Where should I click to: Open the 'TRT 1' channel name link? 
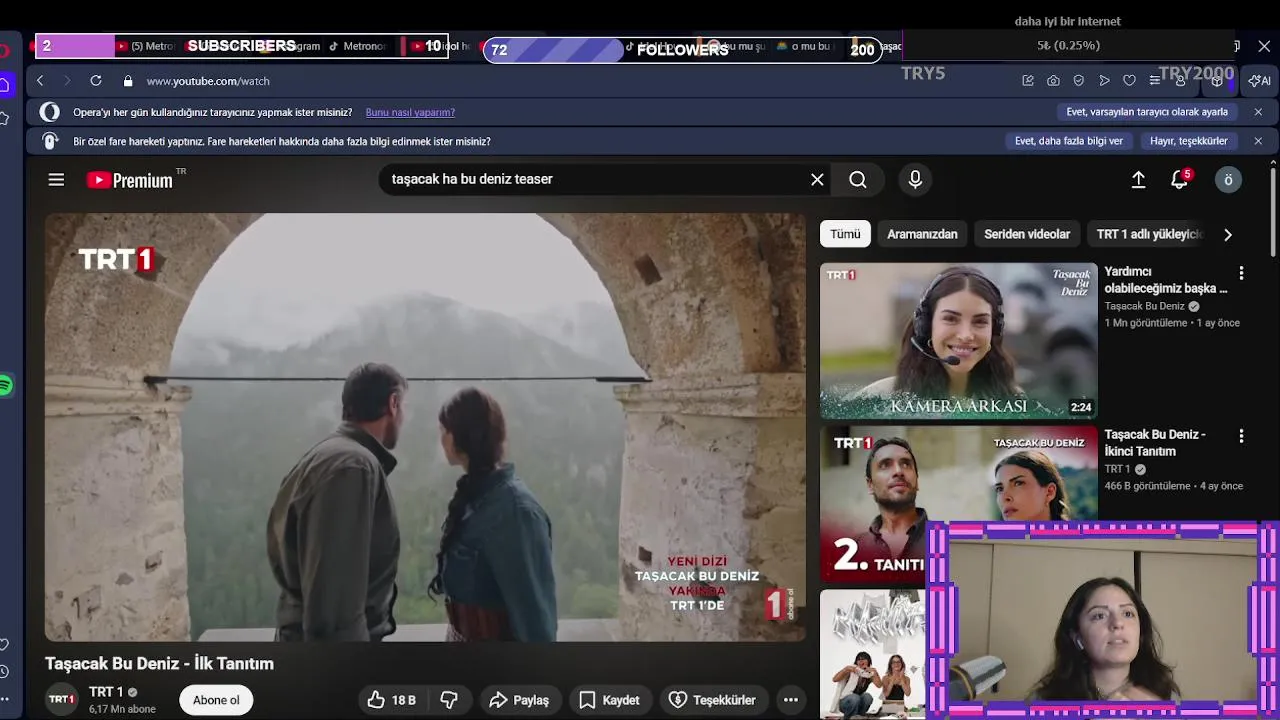coord(106,692)
